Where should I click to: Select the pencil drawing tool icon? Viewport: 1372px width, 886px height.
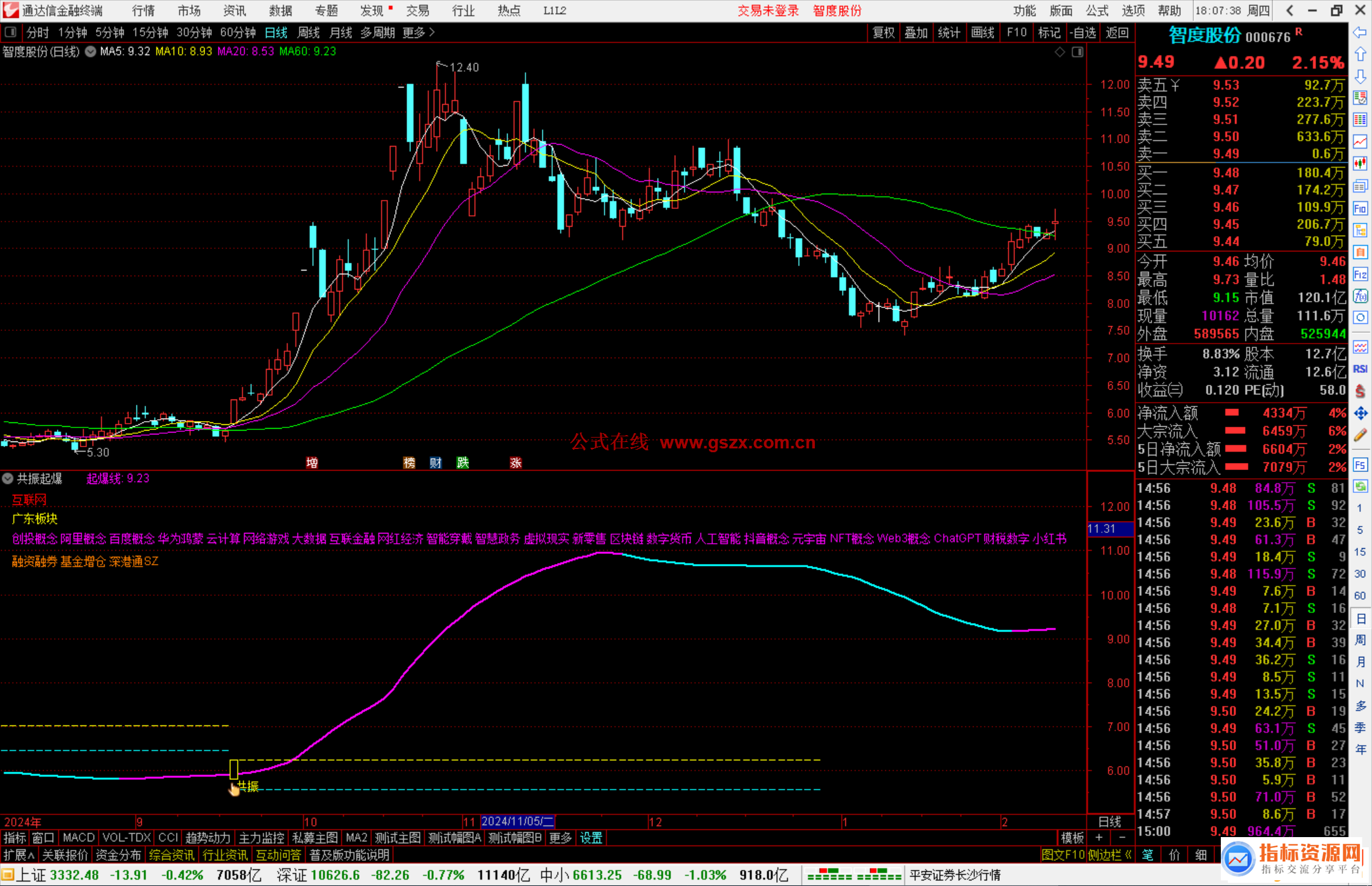[x=1360, y=435]
